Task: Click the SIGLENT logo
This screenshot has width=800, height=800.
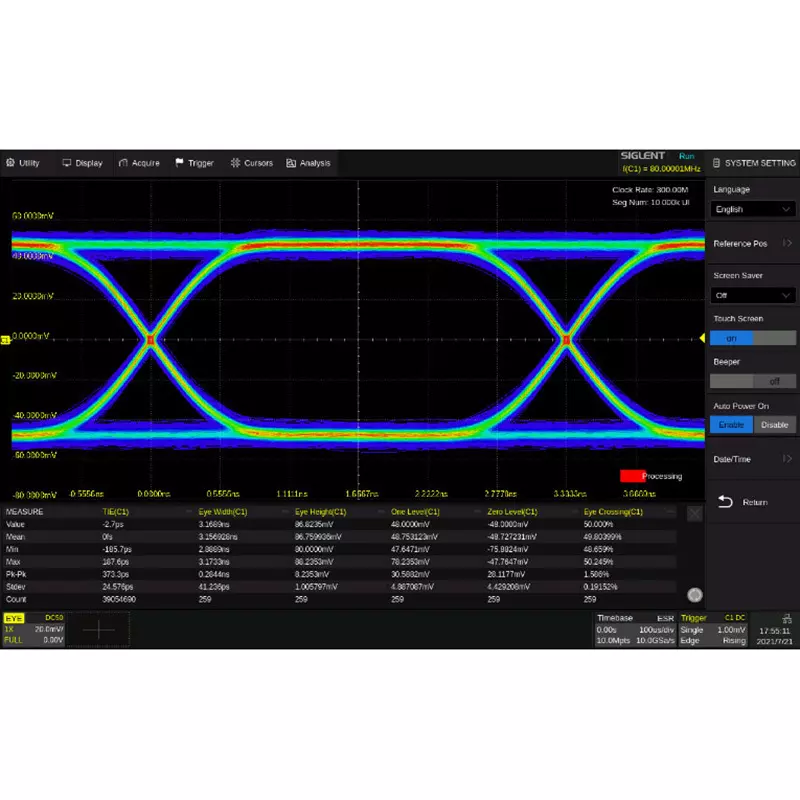Action: 642,156
